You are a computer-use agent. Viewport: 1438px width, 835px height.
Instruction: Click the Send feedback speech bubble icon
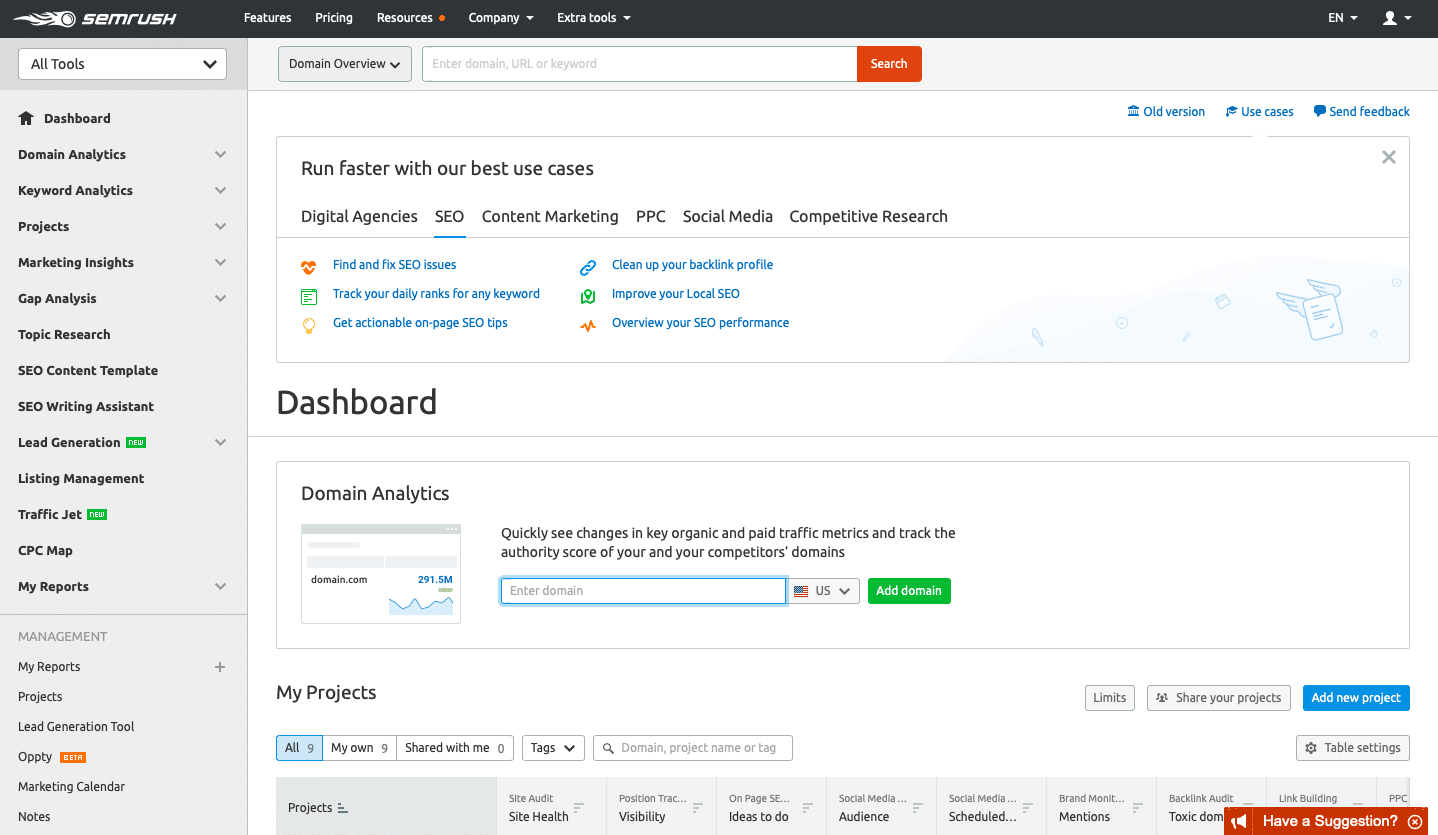[x=1320, y=111]
